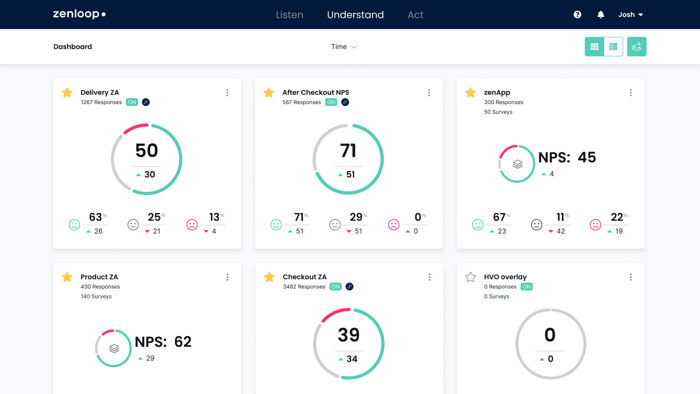The height and width of the screenshot is (394, 700).
Task: Click Delivery ZA detractors sad face icon
Action: tap(192, 224)
